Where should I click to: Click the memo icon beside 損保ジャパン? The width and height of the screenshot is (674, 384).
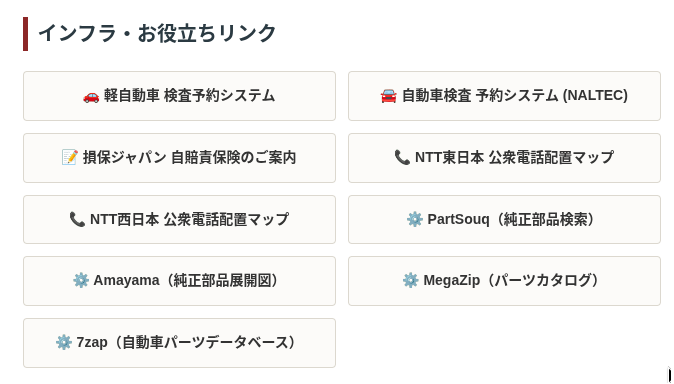point(70,157)
